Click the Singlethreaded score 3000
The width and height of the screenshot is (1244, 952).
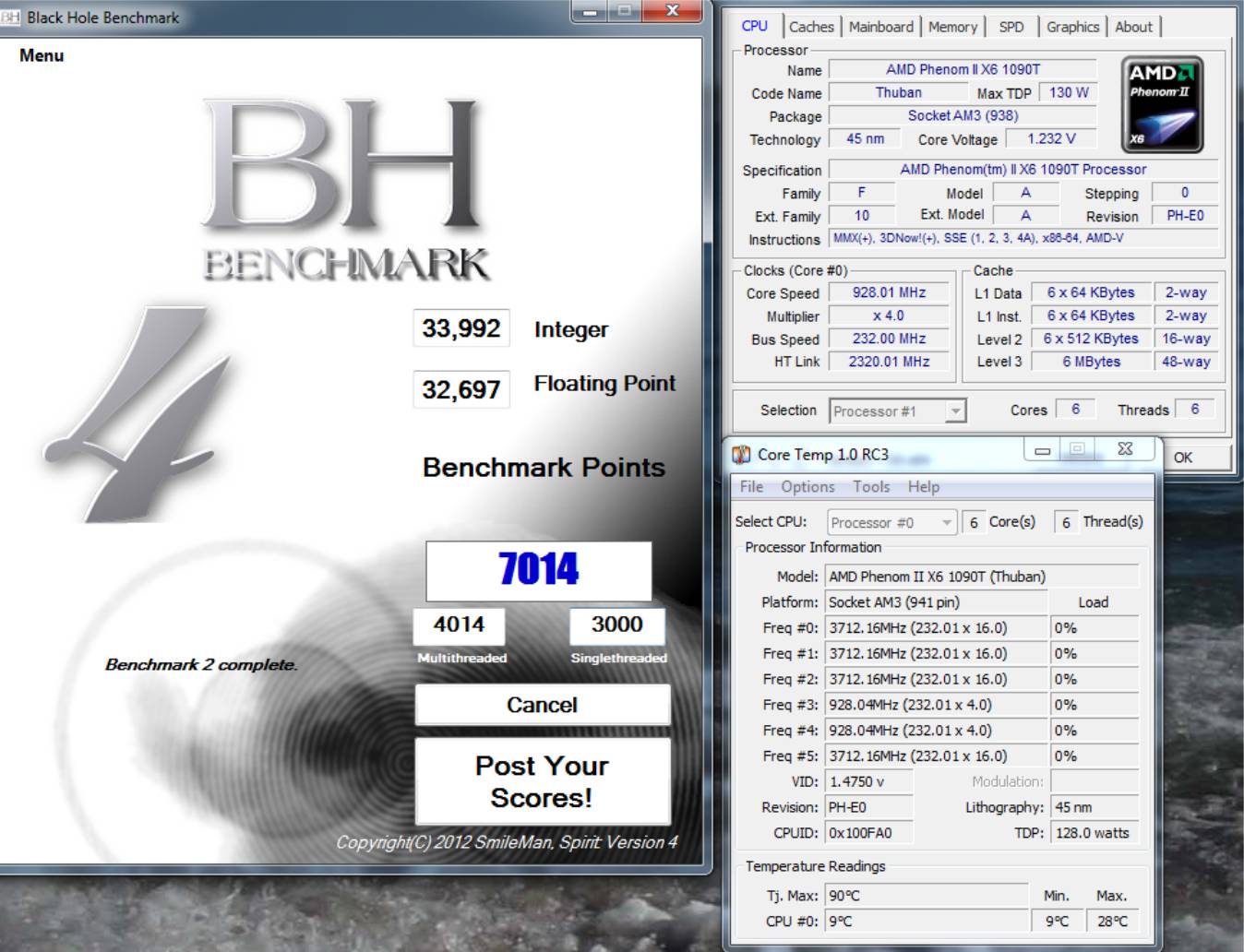(616, 625)
